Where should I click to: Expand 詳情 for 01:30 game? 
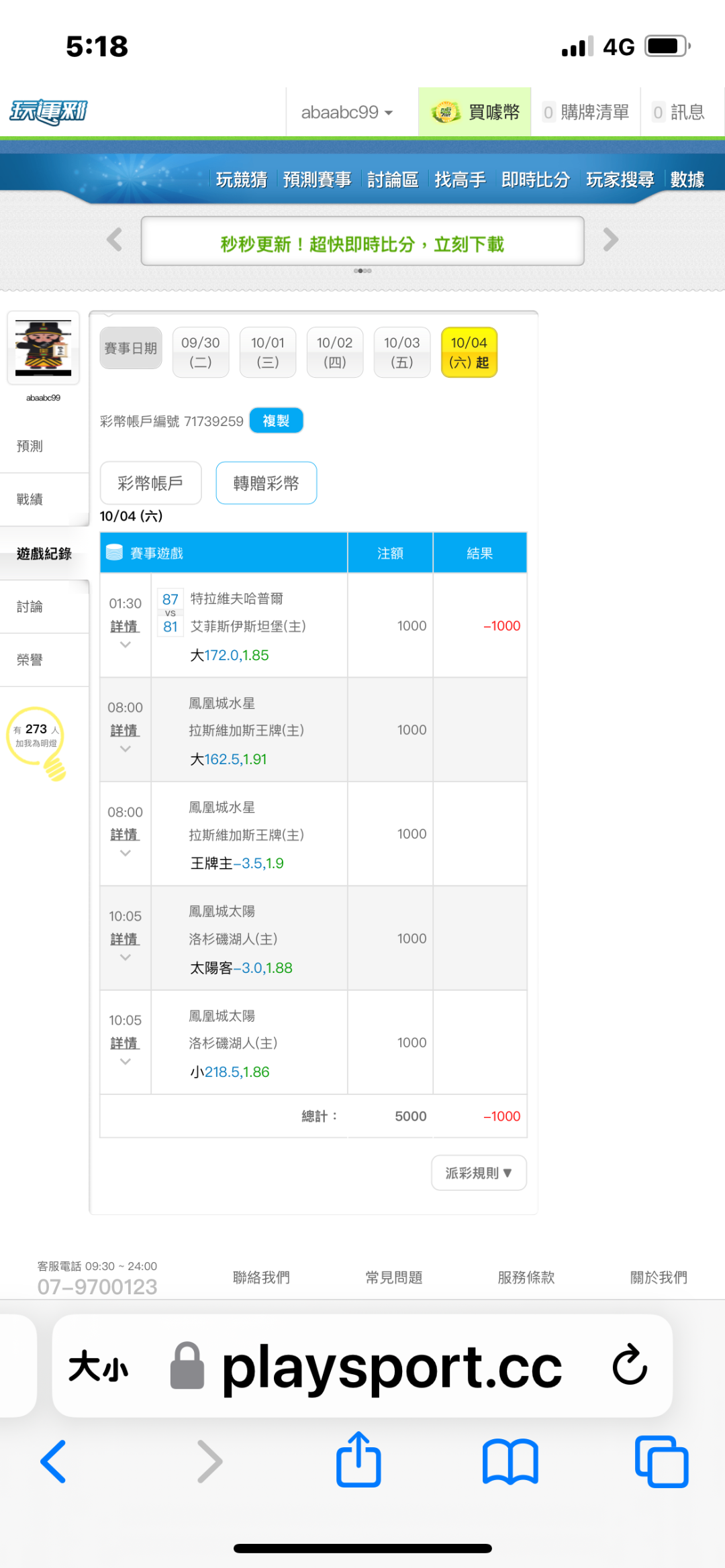coord(124,627)
